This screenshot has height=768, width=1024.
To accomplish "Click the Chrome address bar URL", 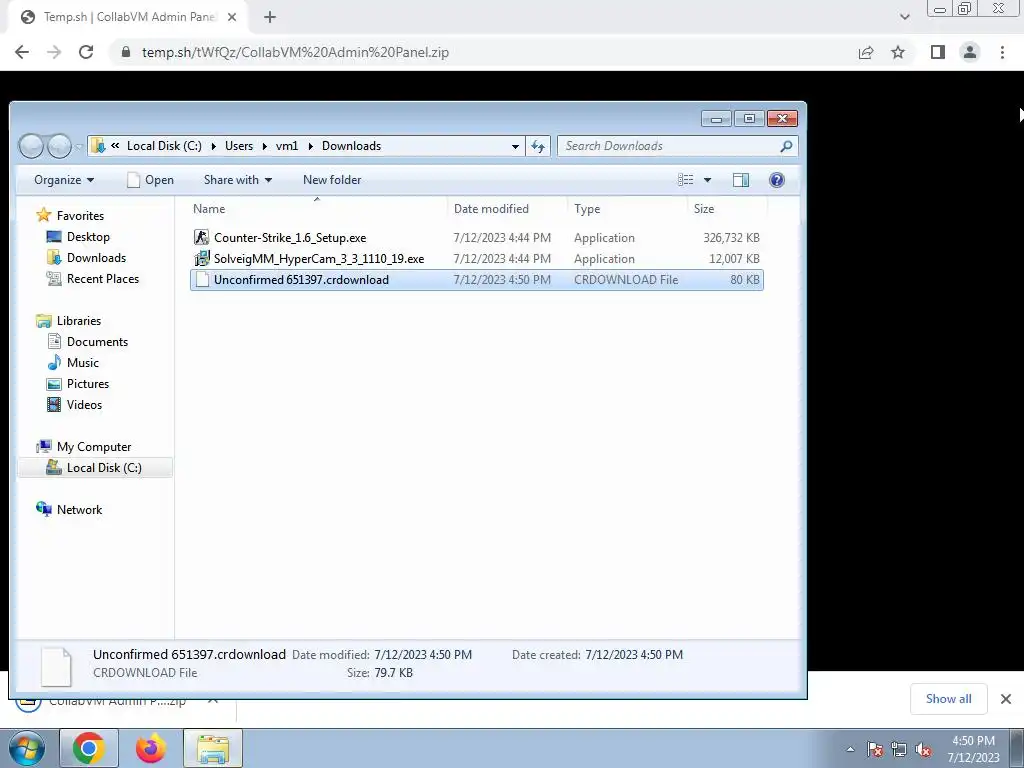I will pyautogui.click(x=295, y=52).
